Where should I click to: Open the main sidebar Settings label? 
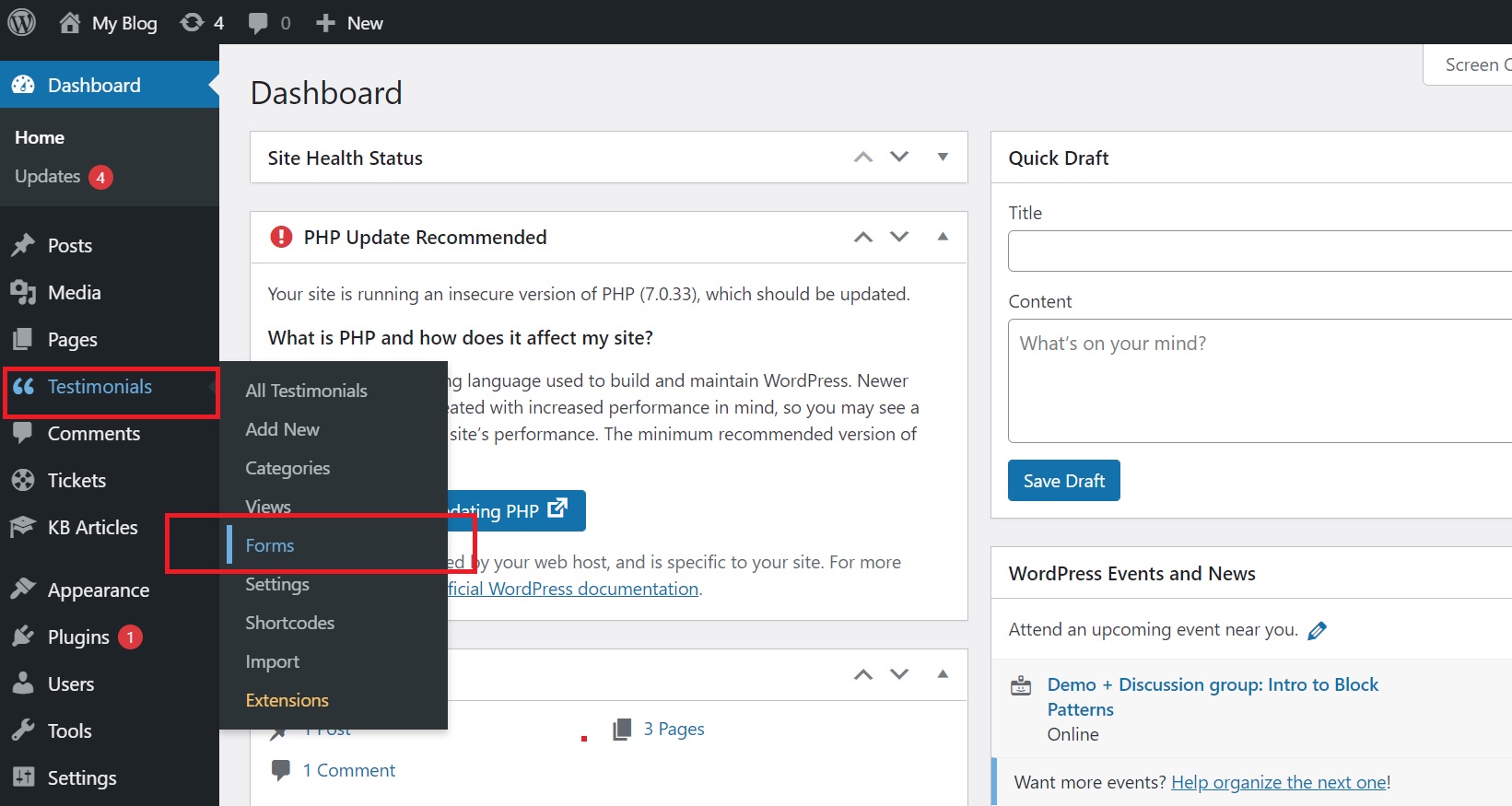tap(82, 778)
